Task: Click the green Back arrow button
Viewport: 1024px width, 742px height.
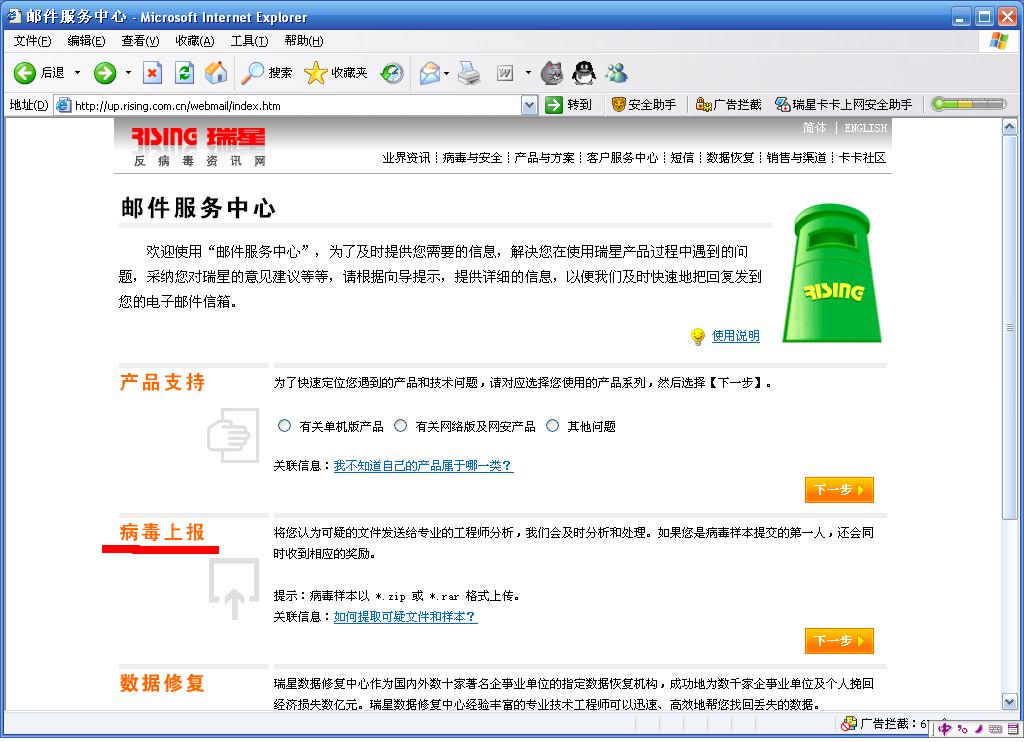Action: click(25, 73)
